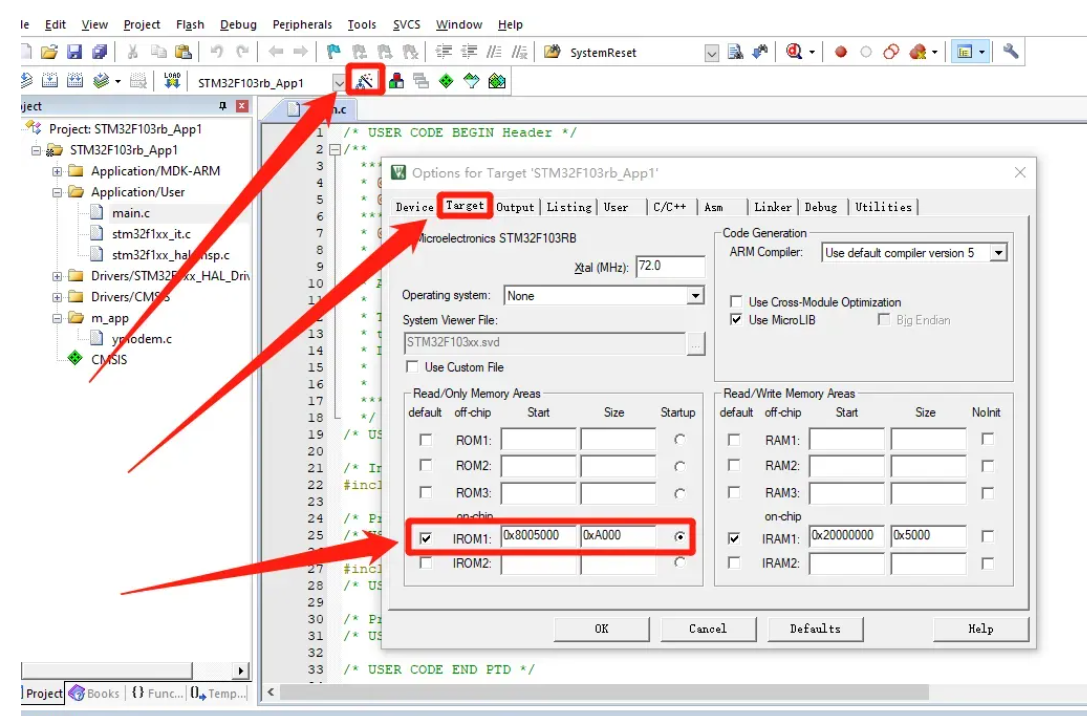Open the window layout icon dropdown arrow

[982, 52]
